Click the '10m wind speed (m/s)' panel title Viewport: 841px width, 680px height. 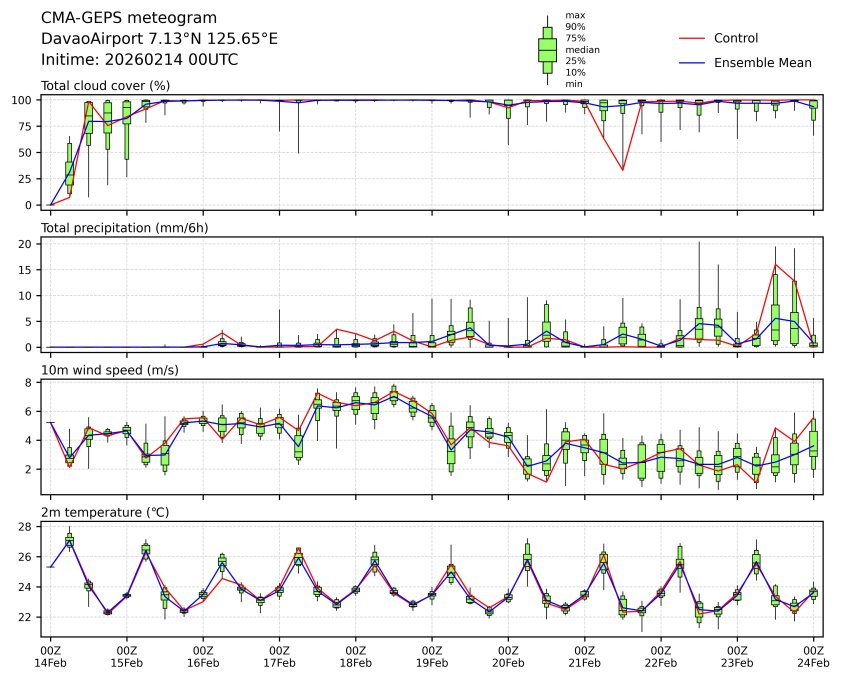coord(105,371)
